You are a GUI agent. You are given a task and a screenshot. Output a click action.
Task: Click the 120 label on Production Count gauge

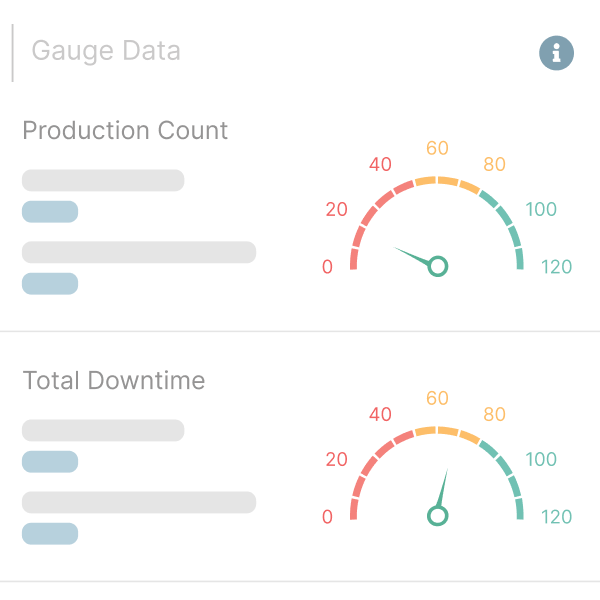pos(556,267)
